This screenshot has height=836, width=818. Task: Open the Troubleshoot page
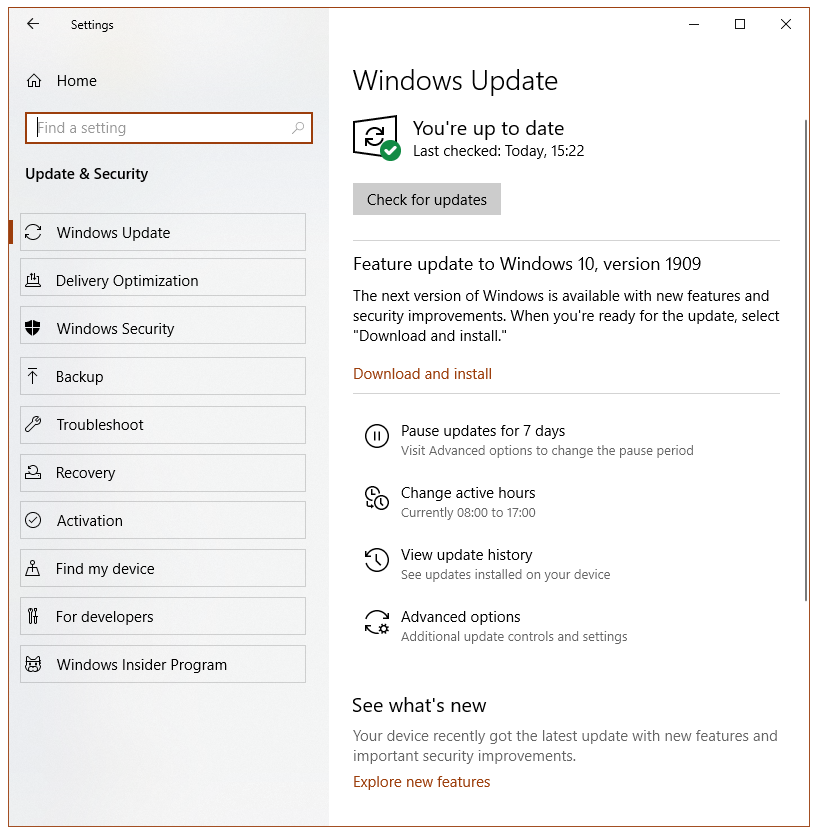163,425
